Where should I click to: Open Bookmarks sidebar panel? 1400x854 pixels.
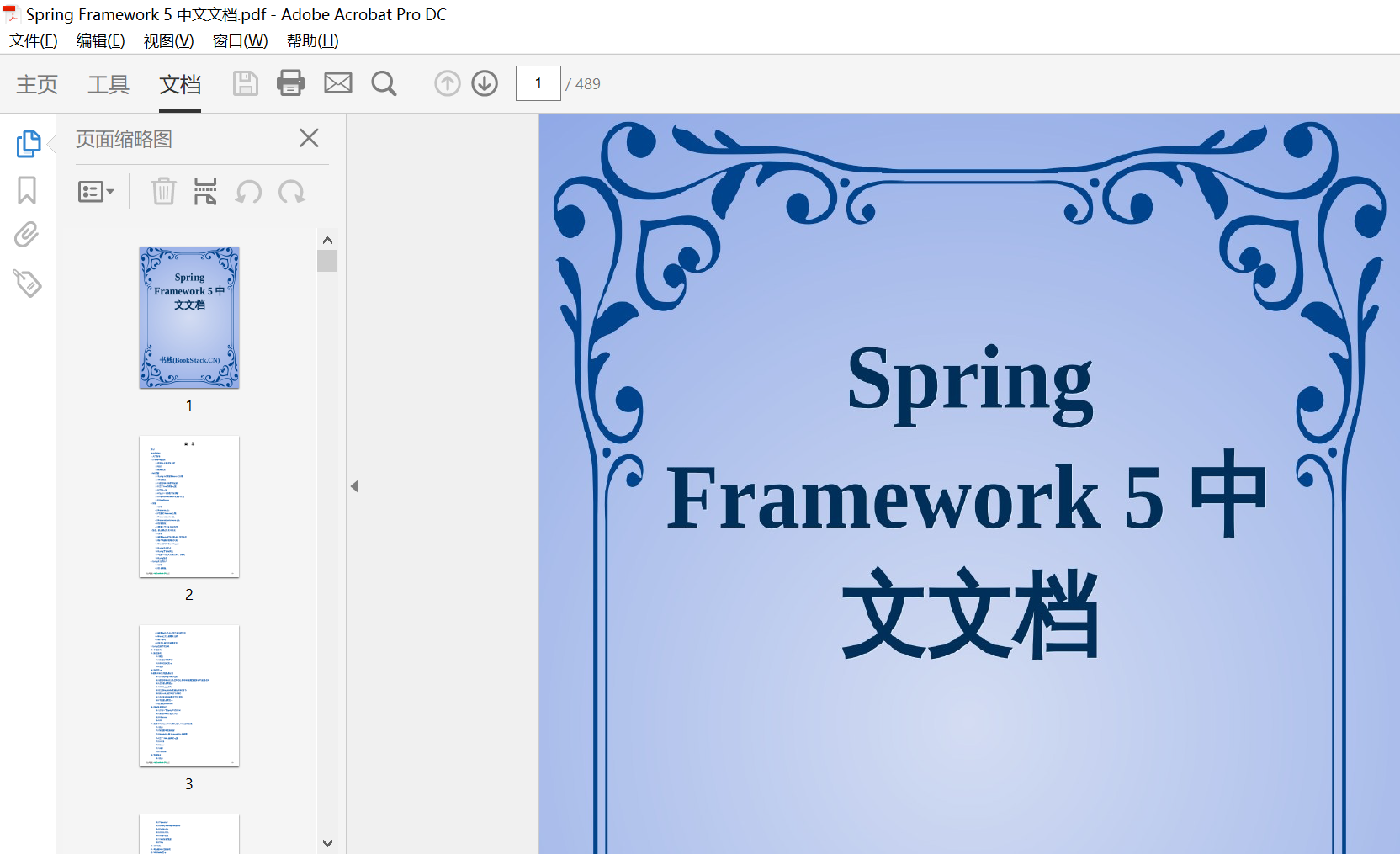(27, 190)
